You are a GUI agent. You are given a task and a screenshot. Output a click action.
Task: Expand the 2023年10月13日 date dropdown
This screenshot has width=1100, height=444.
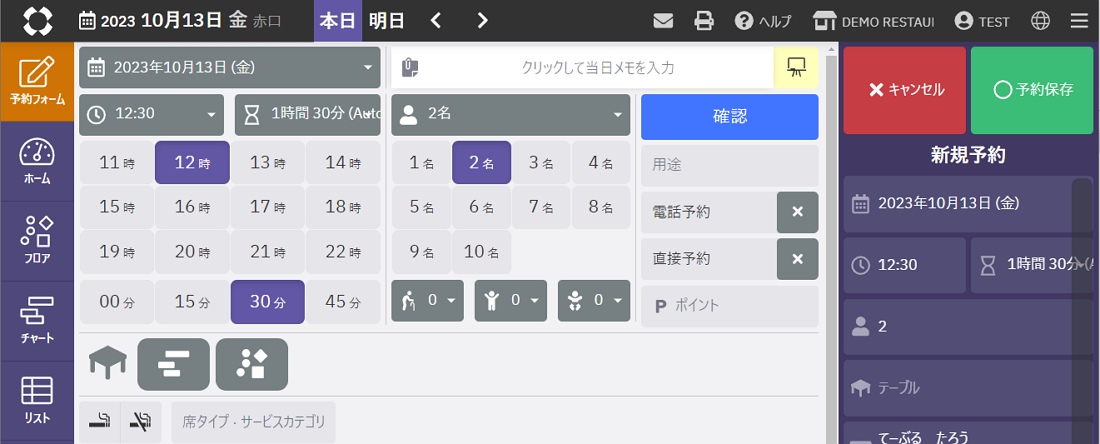pyautogui.click(x=229, y=67)
